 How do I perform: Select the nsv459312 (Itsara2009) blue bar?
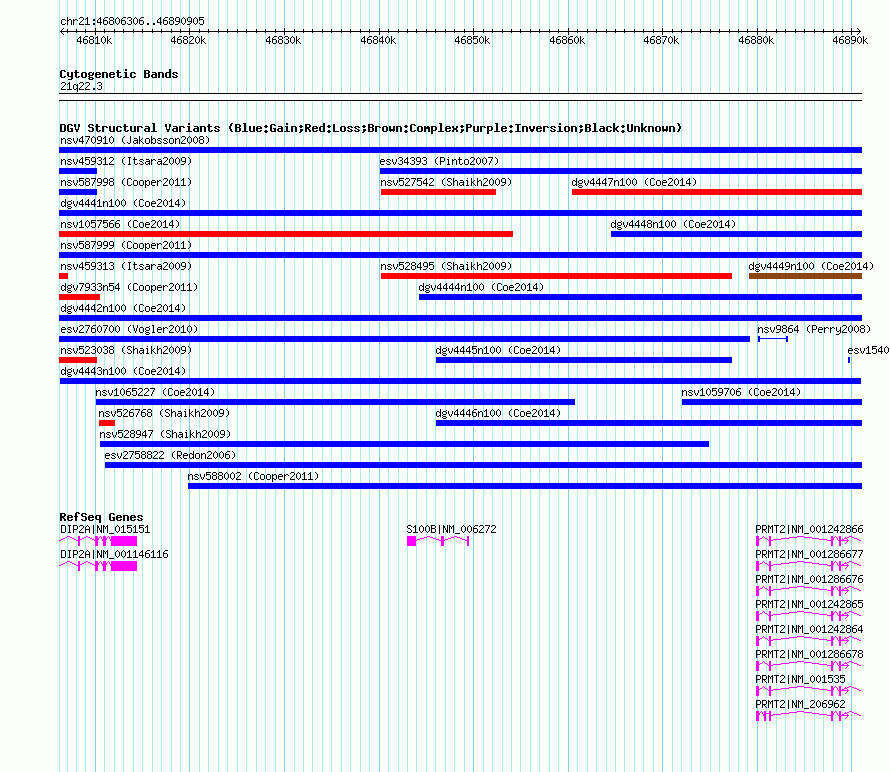[x=78, y=171]
